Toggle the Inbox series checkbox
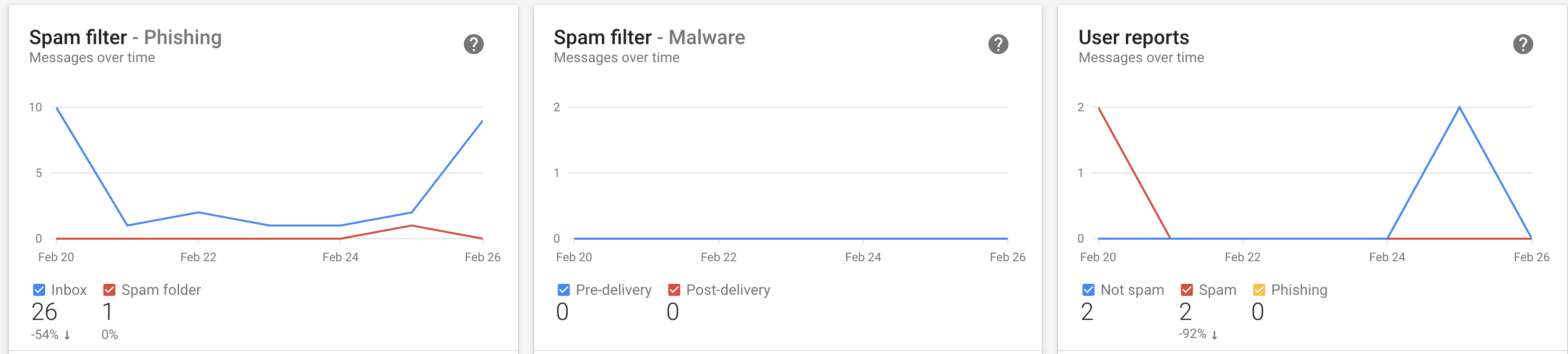Screen dimensions: 1568x354 click(x=39, y=290)
